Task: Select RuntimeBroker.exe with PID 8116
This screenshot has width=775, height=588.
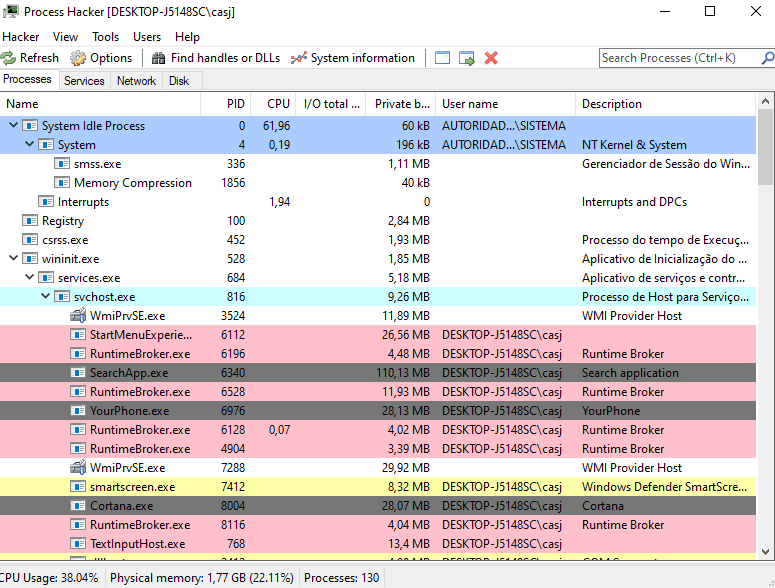Action: click(378, 525)
